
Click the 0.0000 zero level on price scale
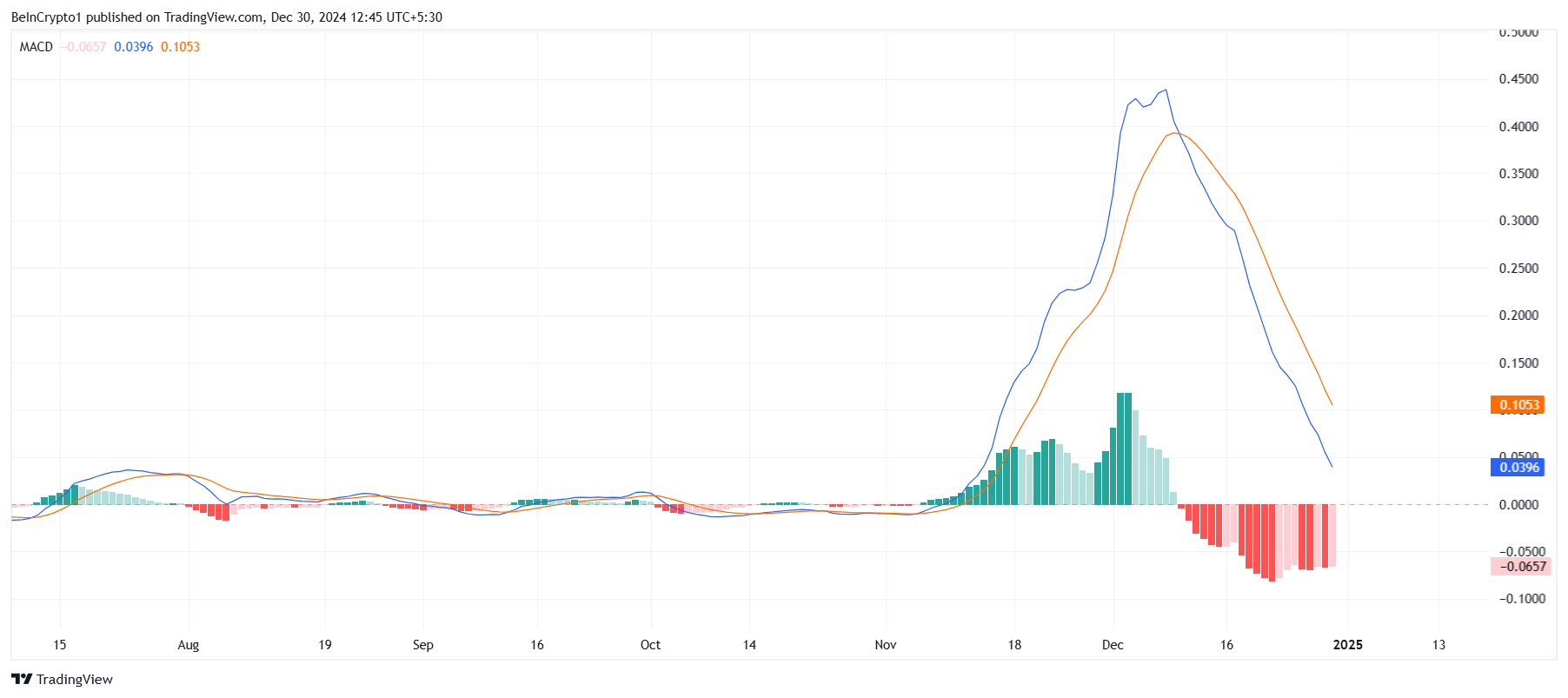(x=1518, y=505)
